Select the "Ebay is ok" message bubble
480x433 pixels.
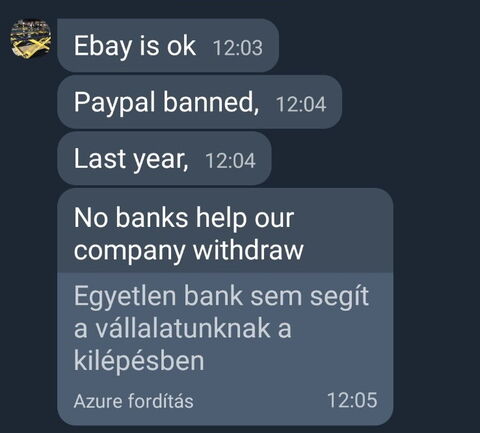pos(168,46)
